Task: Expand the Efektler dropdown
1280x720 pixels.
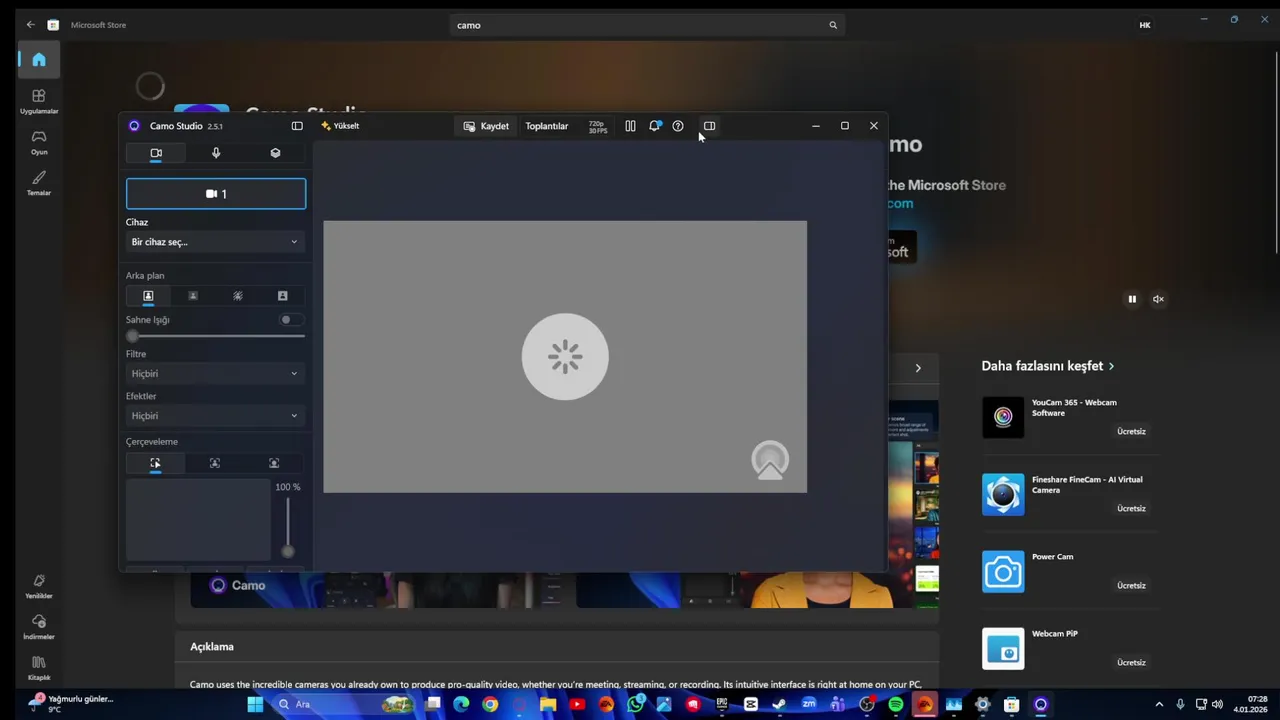Action: click(x=215, y=416)
